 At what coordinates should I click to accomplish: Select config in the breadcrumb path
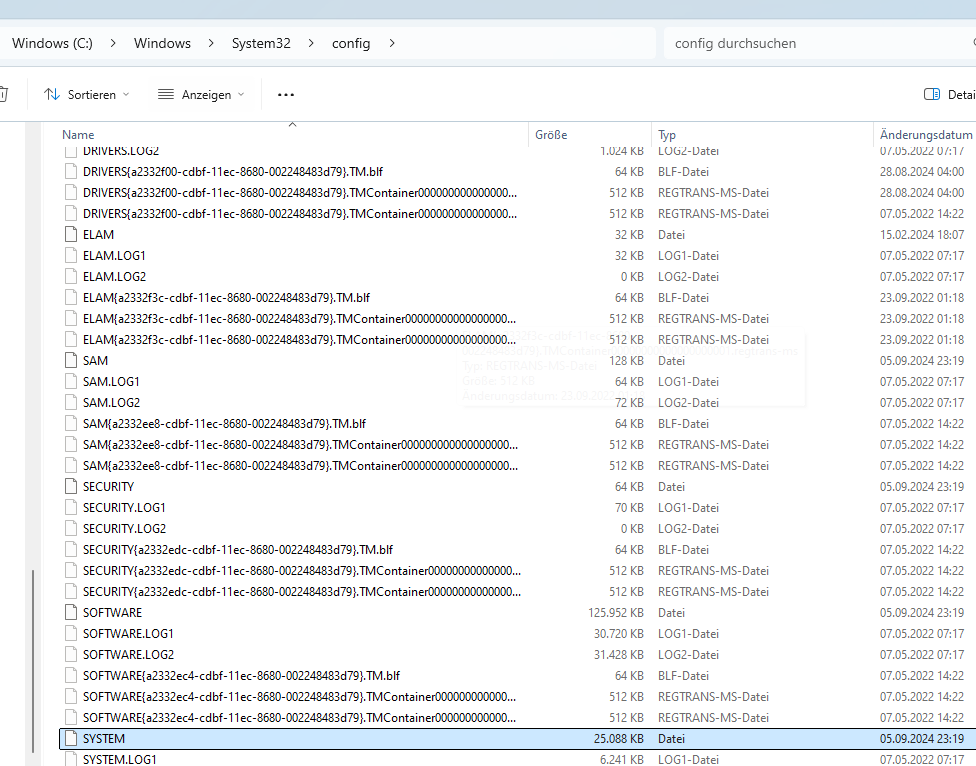pos(351,43)
